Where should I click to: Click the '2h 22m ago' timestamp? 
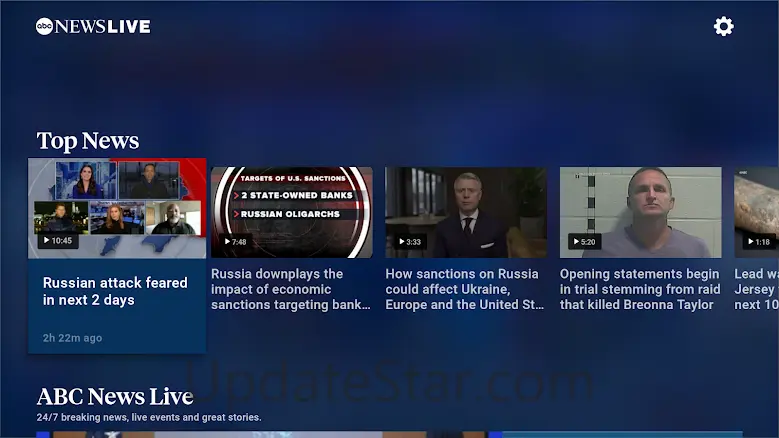(73, 338)
